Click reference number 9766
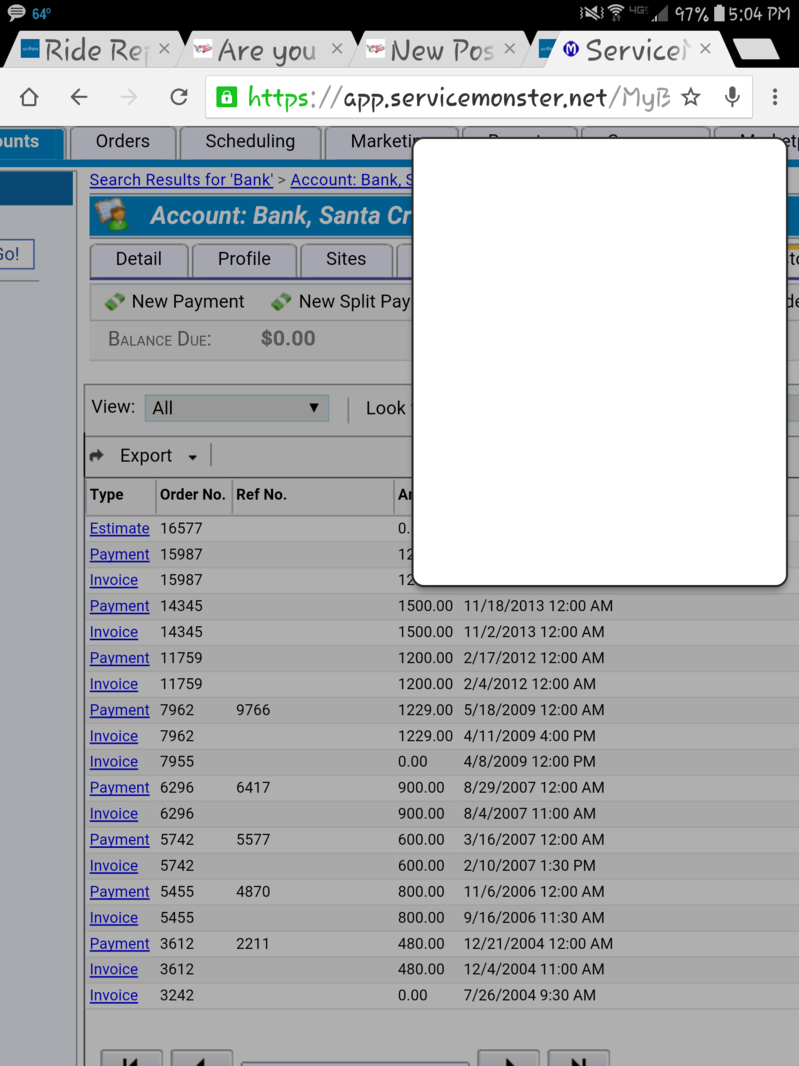 (x=253, y=710)
